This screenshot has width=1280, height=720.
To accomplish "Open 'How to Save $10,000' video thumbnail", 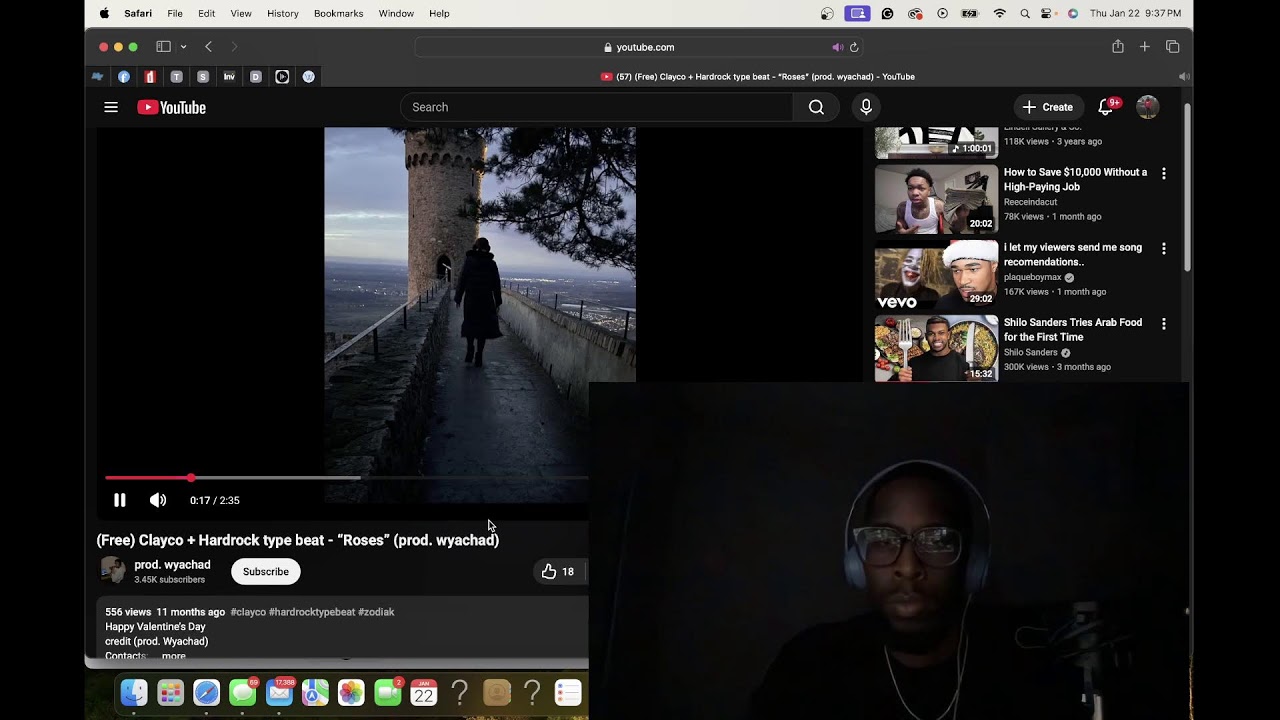I will tap(936, 199).
